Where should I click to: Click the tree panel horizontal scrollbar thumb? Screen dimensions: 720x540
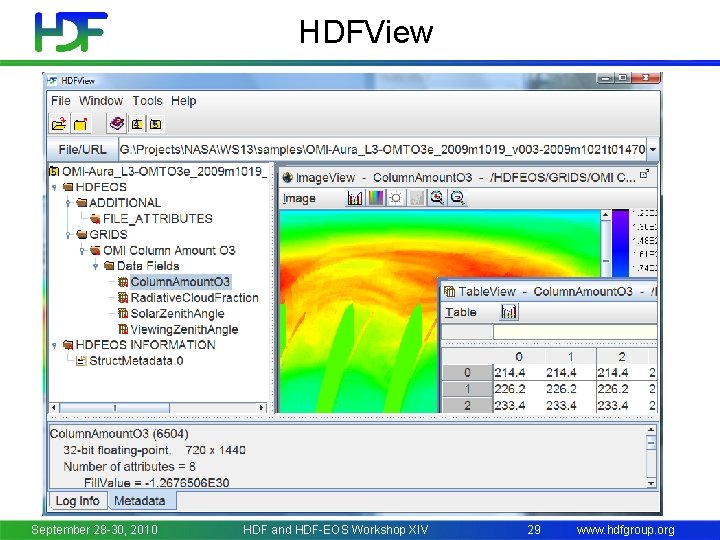[114, 407]
